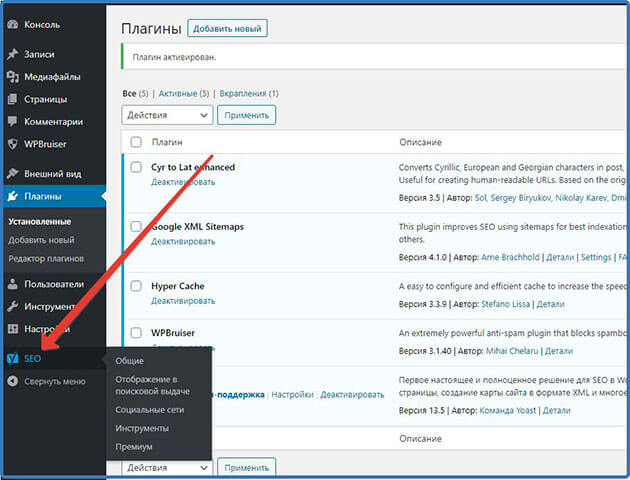630x480 pixels.
Task: Filter plugins by Вкрапления (1)
Action: (x=249, y=93)
